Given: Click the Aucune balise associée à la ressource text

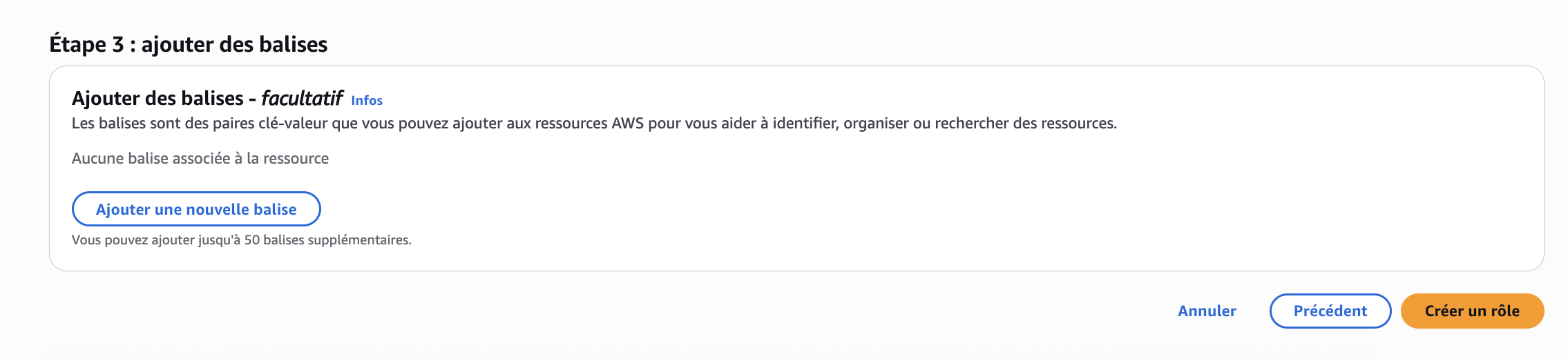Looking at the screenshot, I should (x=200, y=159).
